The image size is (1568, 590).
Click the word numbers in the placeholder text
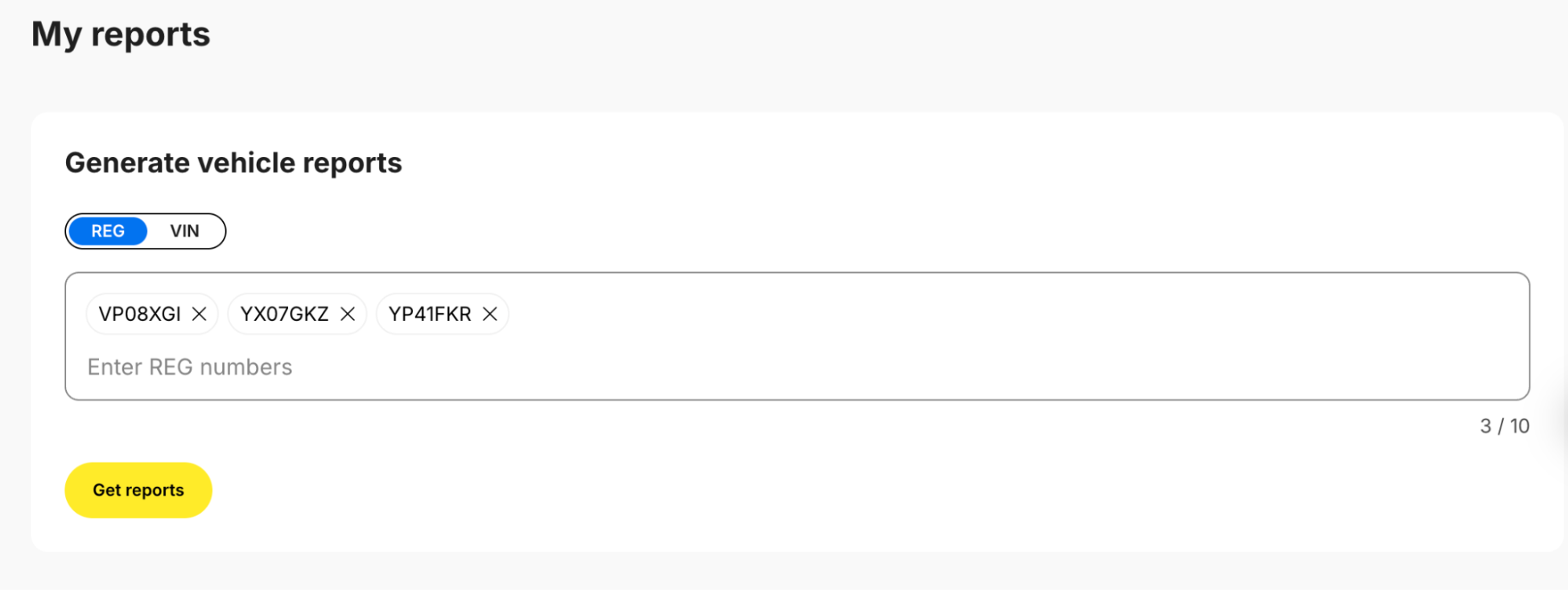(246, 367)
